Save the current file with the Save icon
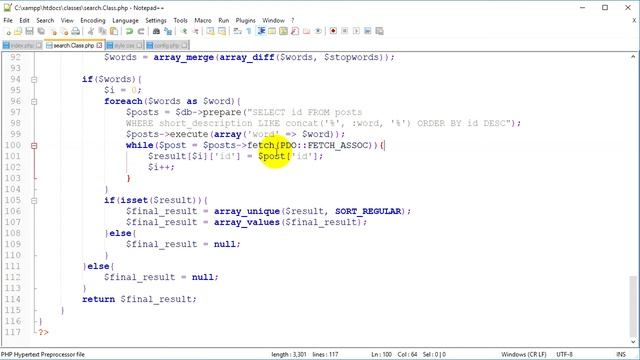Image resolution: width=640 pixels, height=360 pixels. pos(29,31)
